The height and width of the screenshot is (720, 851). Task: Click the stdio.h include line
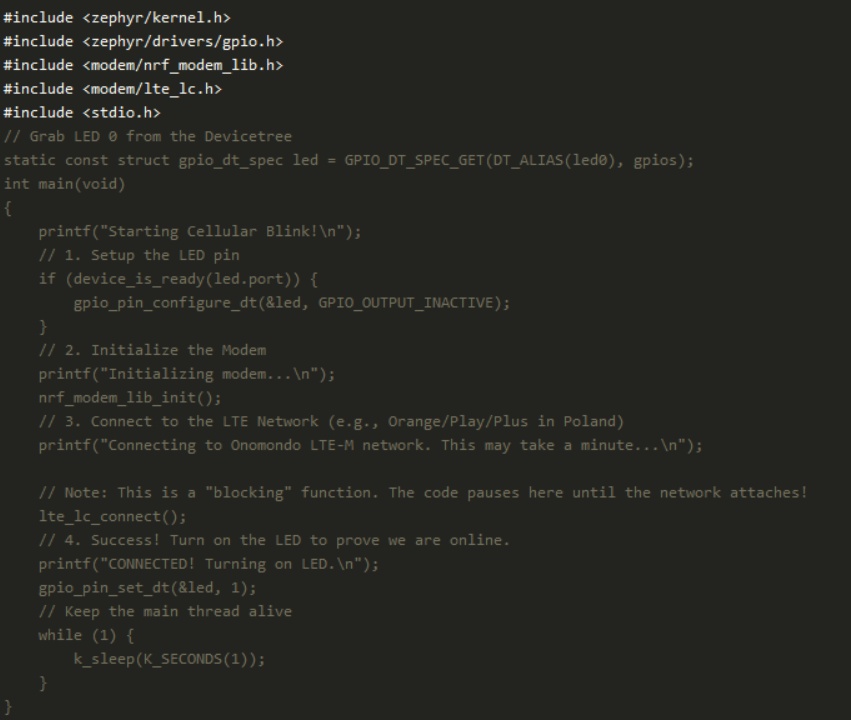point(82,113)
